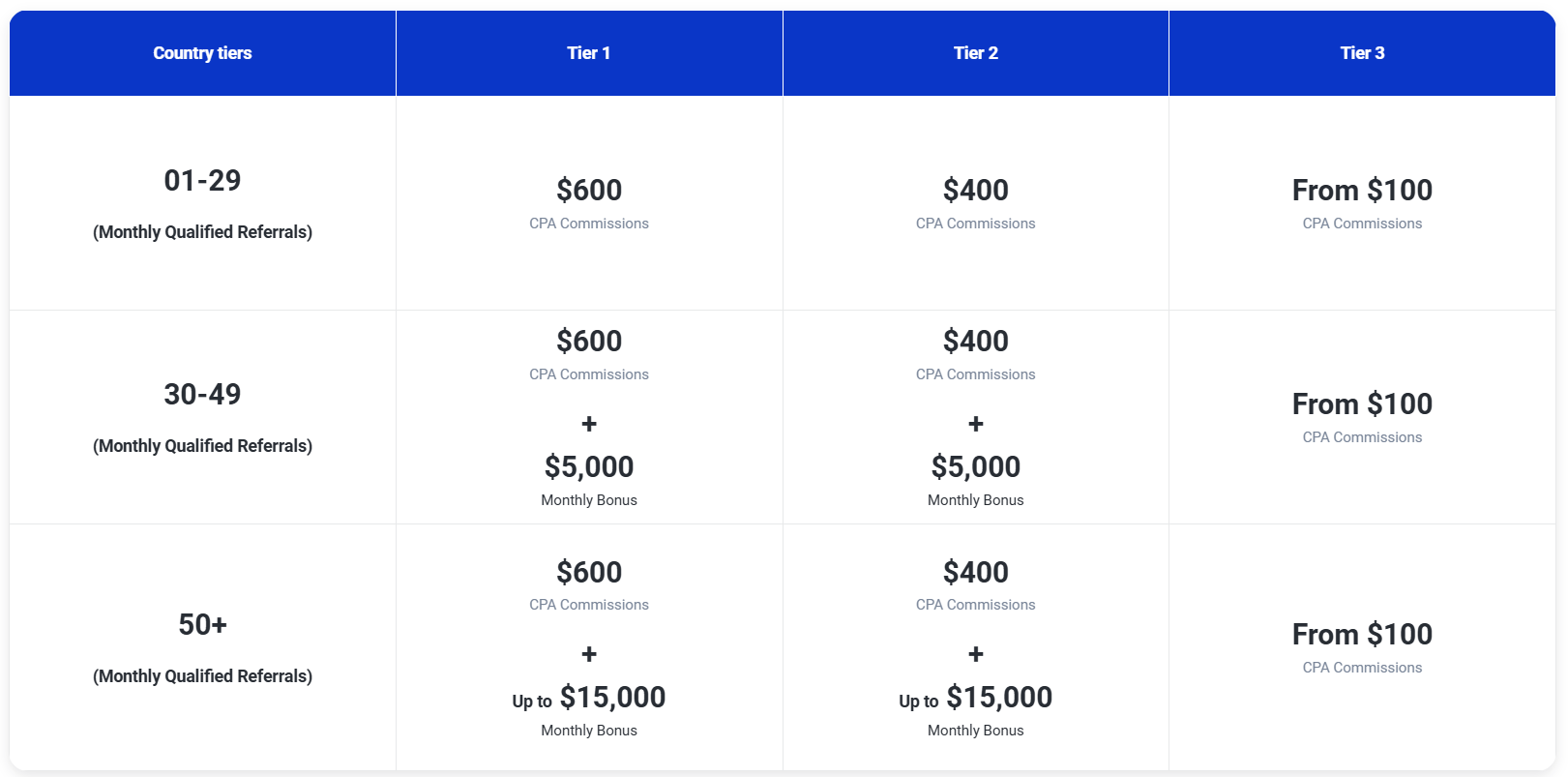Click From $100 in the 01-29 row

point(1362,191)
